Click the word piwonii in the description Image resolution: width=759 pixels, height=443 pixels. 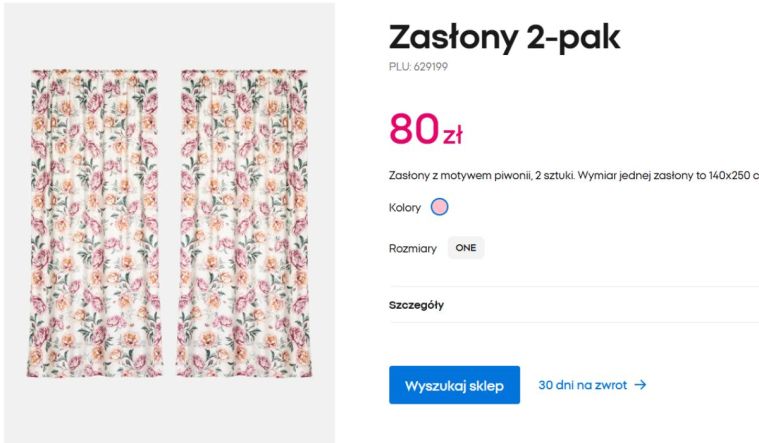coord(513,175)
